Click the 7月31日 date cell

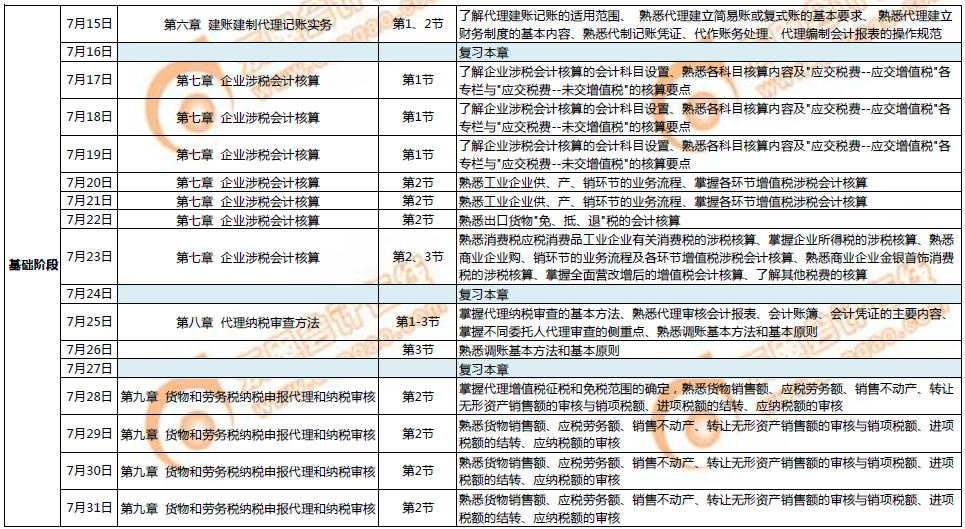(88, 508)
